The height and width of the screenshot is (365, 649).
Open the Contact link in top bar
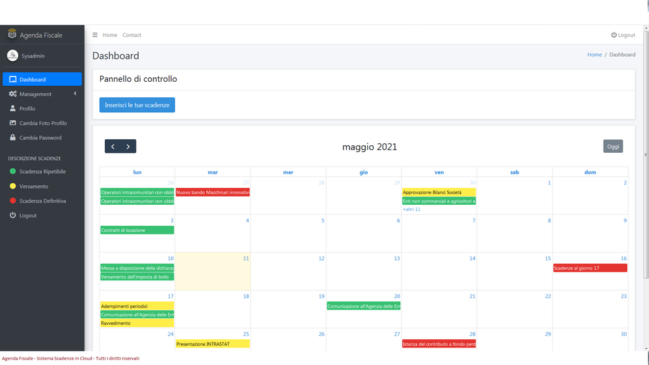click(x=132, y=35)
